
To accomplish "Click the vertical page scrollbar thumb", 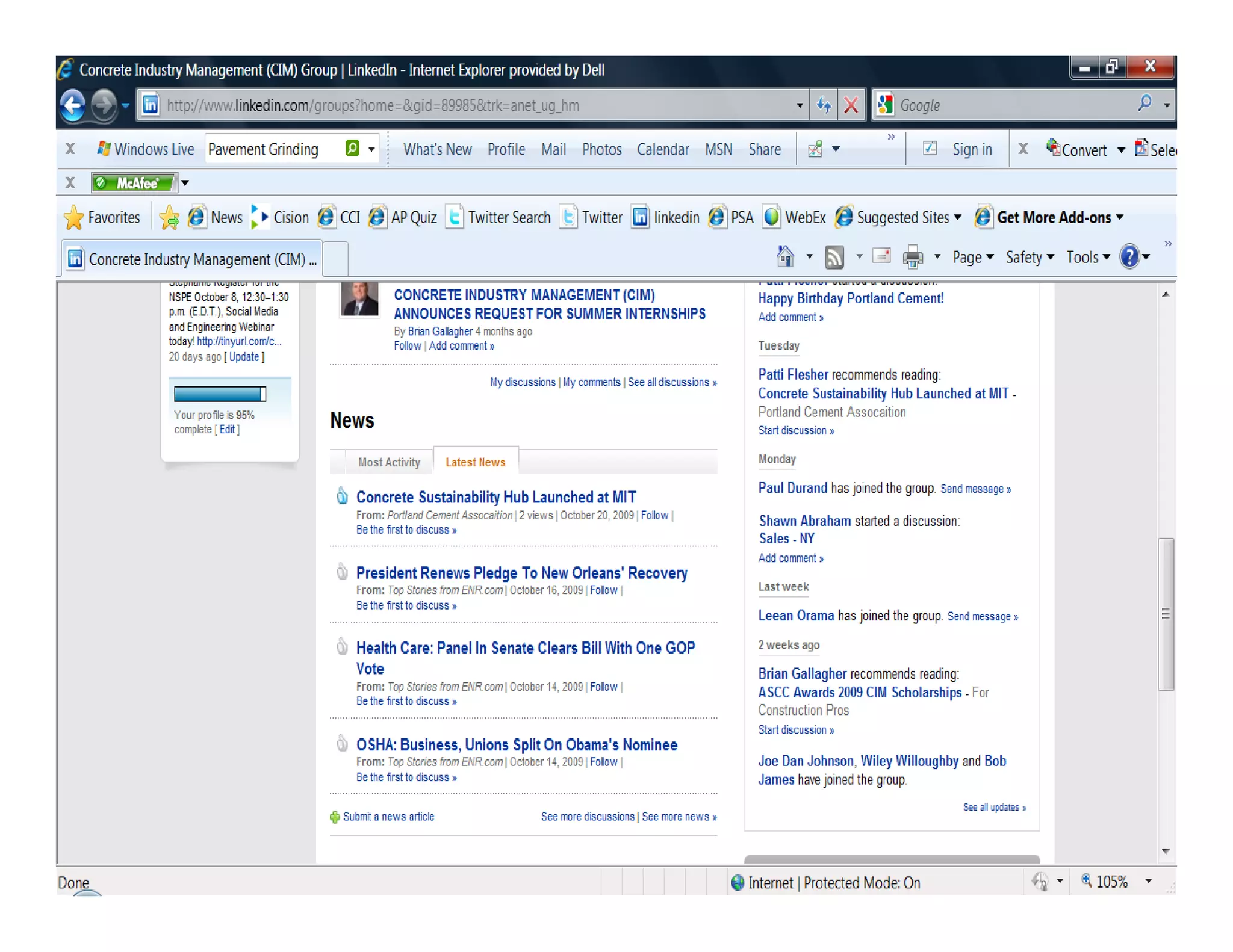I will pyautogui.click(x=1166, y=614).
